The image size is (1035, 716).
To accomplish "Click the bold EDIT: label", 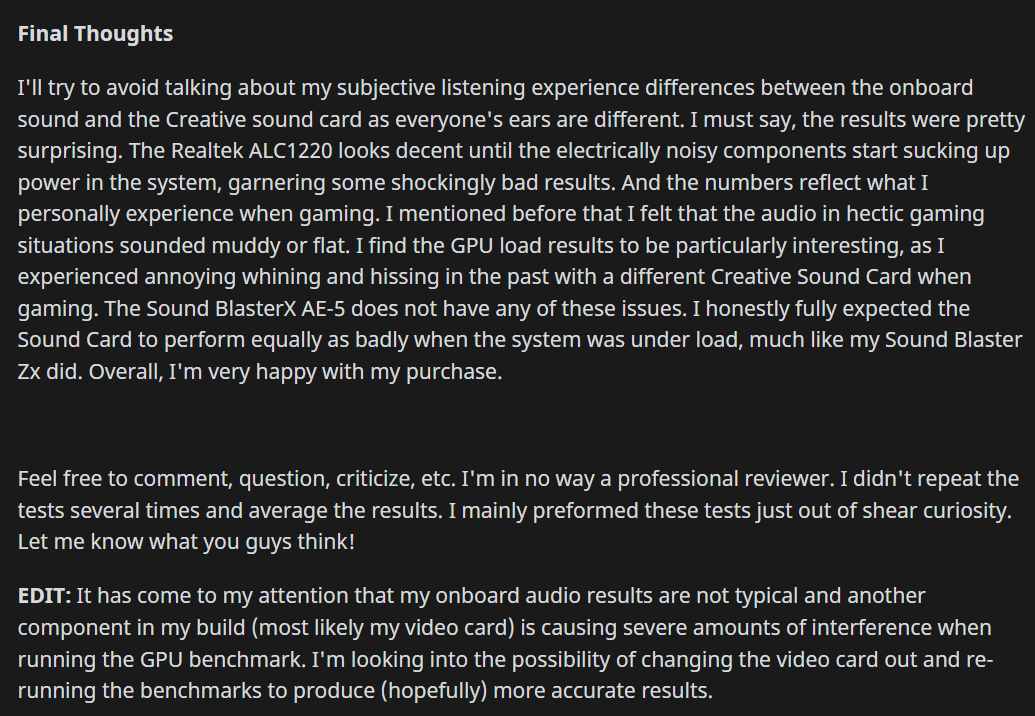I will (x=44, y=596).
